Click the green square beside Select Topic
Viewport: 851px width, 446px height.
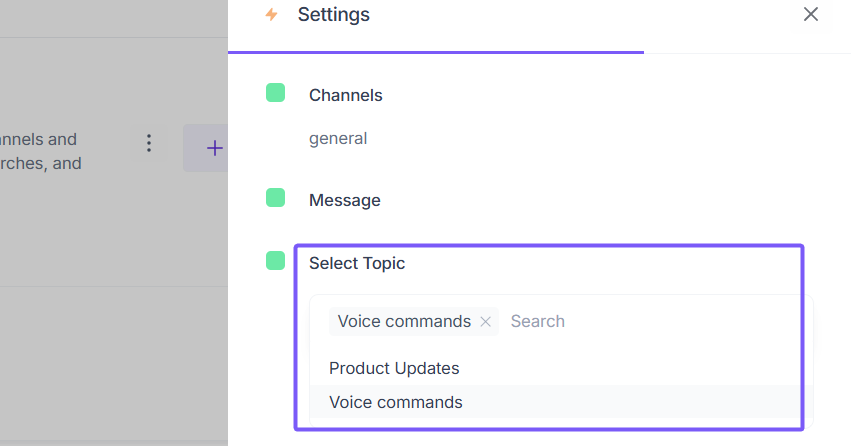pos(276,261)
